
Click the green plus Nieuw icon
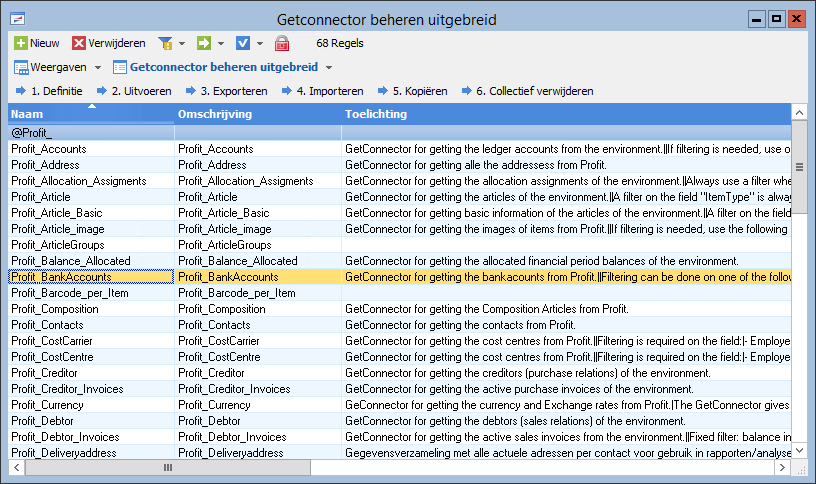21,43
